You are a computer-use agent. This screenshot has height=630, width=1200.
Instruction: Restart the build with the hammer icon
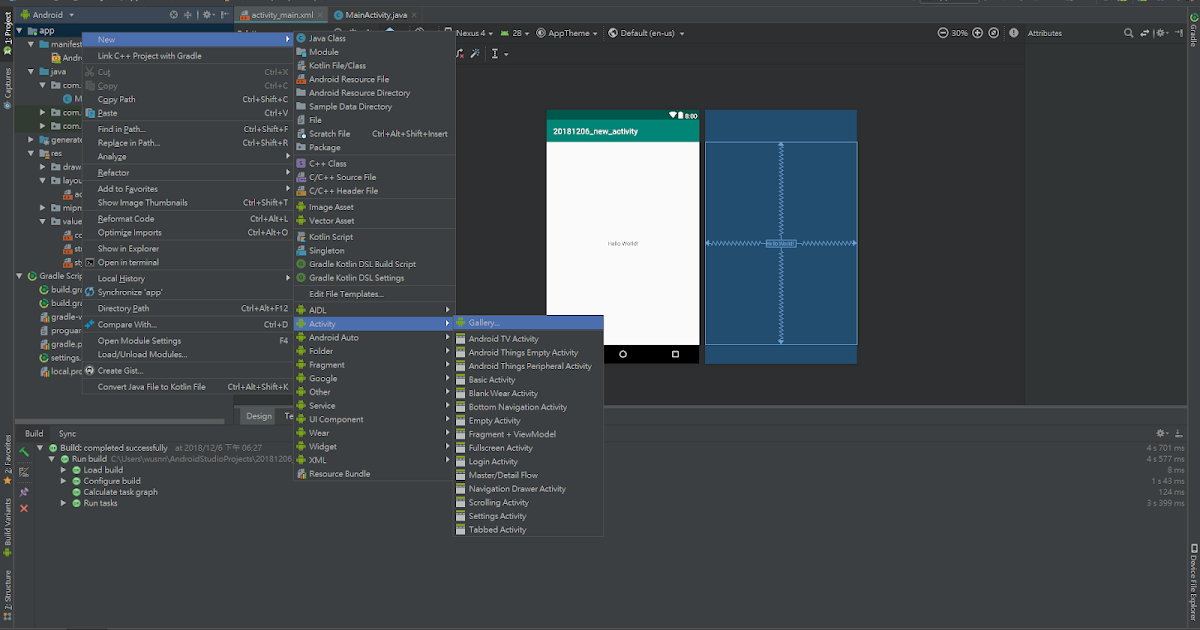click(x=23, y=452)
